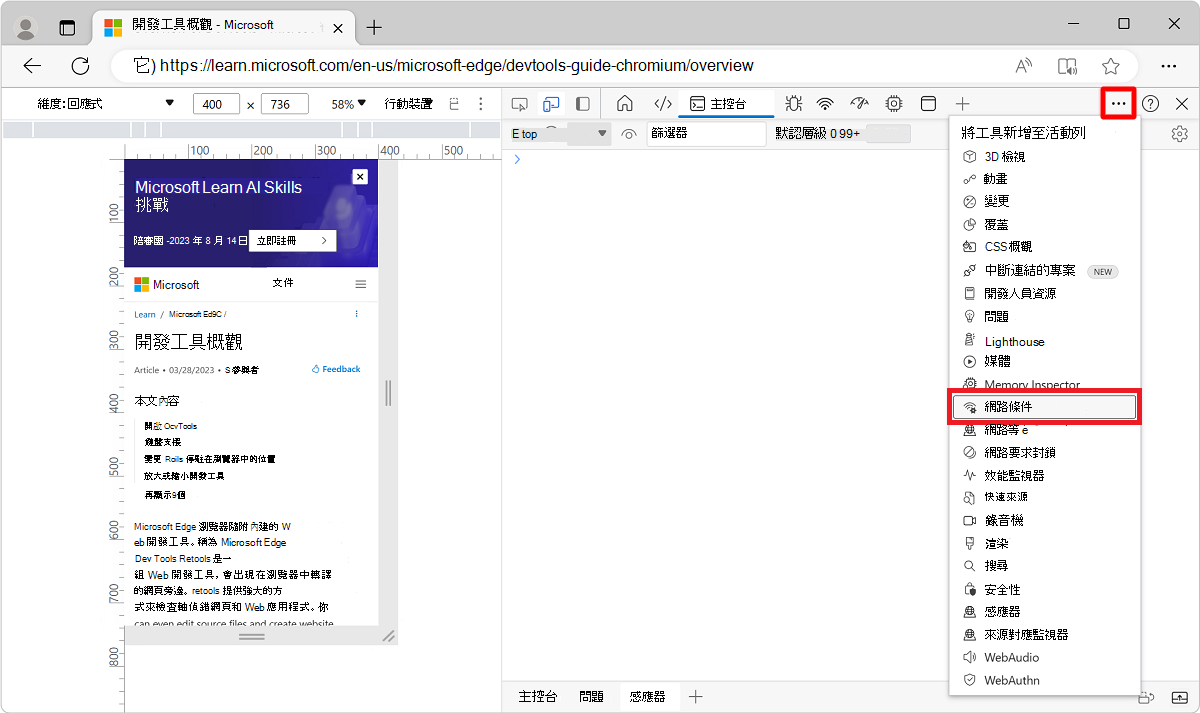Open the Memory panel icon

[893, 103]
